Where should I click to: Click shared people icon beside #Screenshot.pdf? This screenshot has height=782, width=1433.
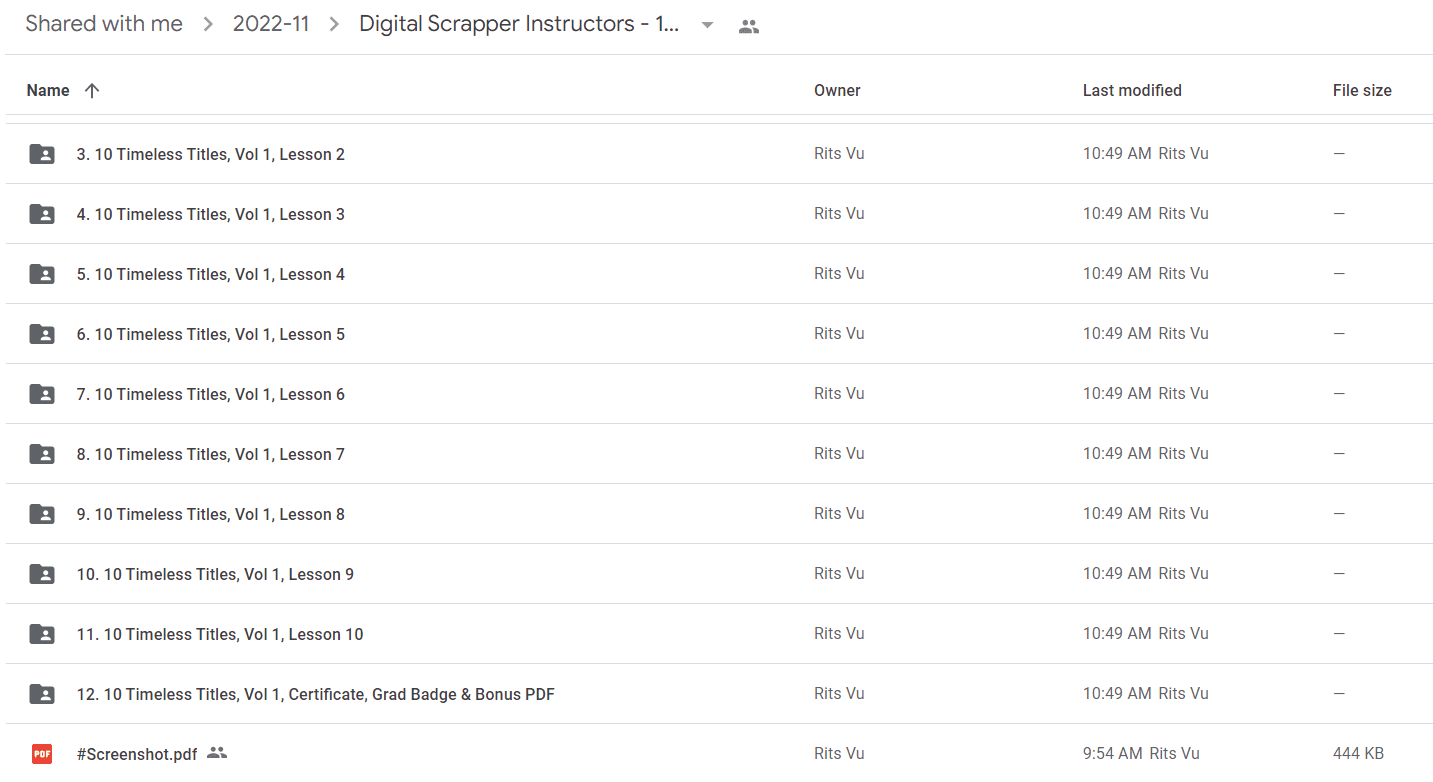217,753
